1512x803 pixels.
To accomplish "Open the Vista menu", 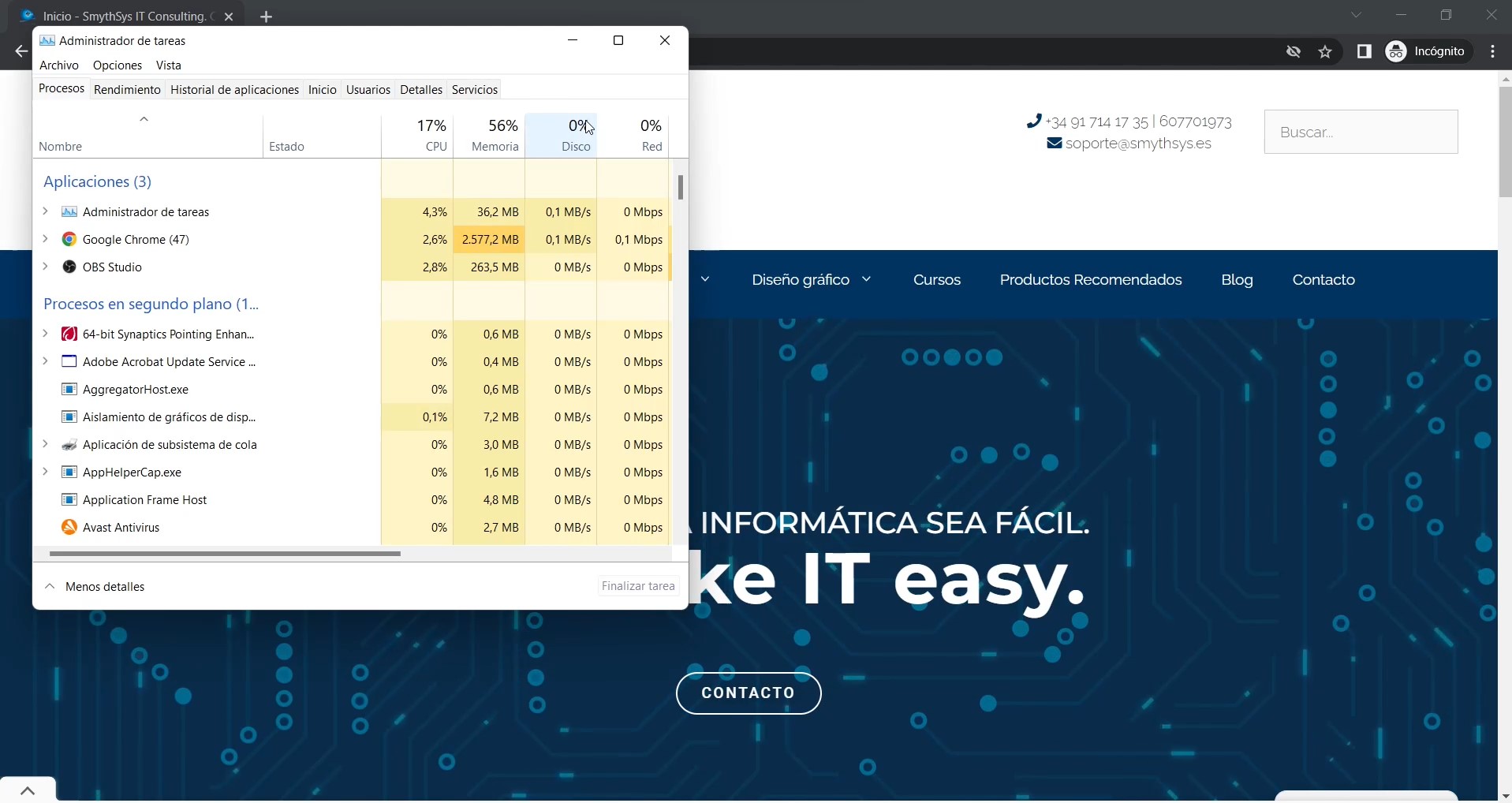I will [x=169, y=65].
